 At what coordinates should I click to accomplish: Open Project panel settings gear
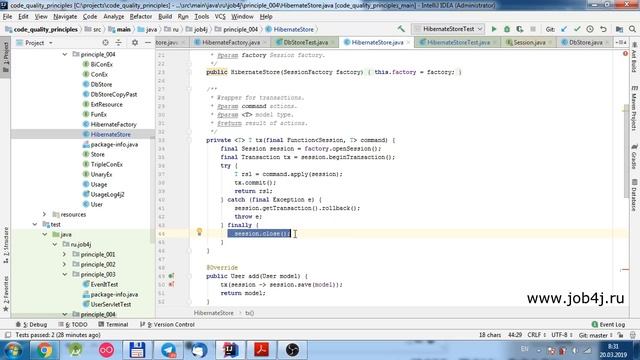point(135,42)
